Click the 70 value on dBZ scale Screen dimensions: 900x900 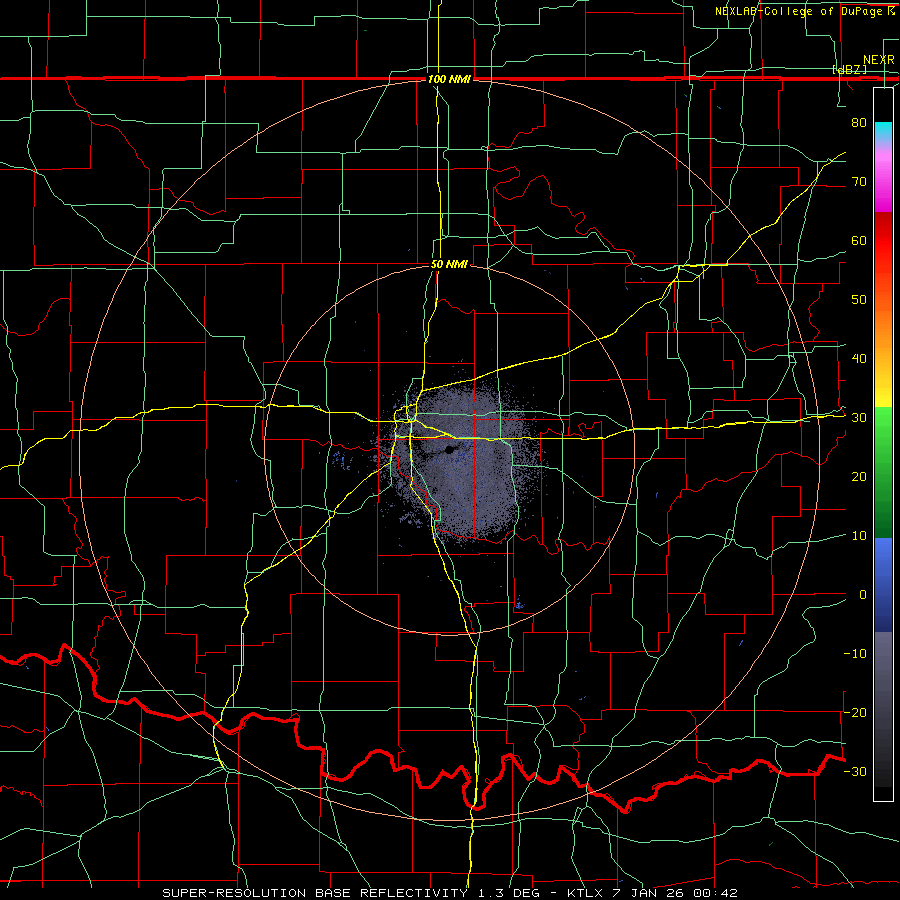click(x=859, y=181)
